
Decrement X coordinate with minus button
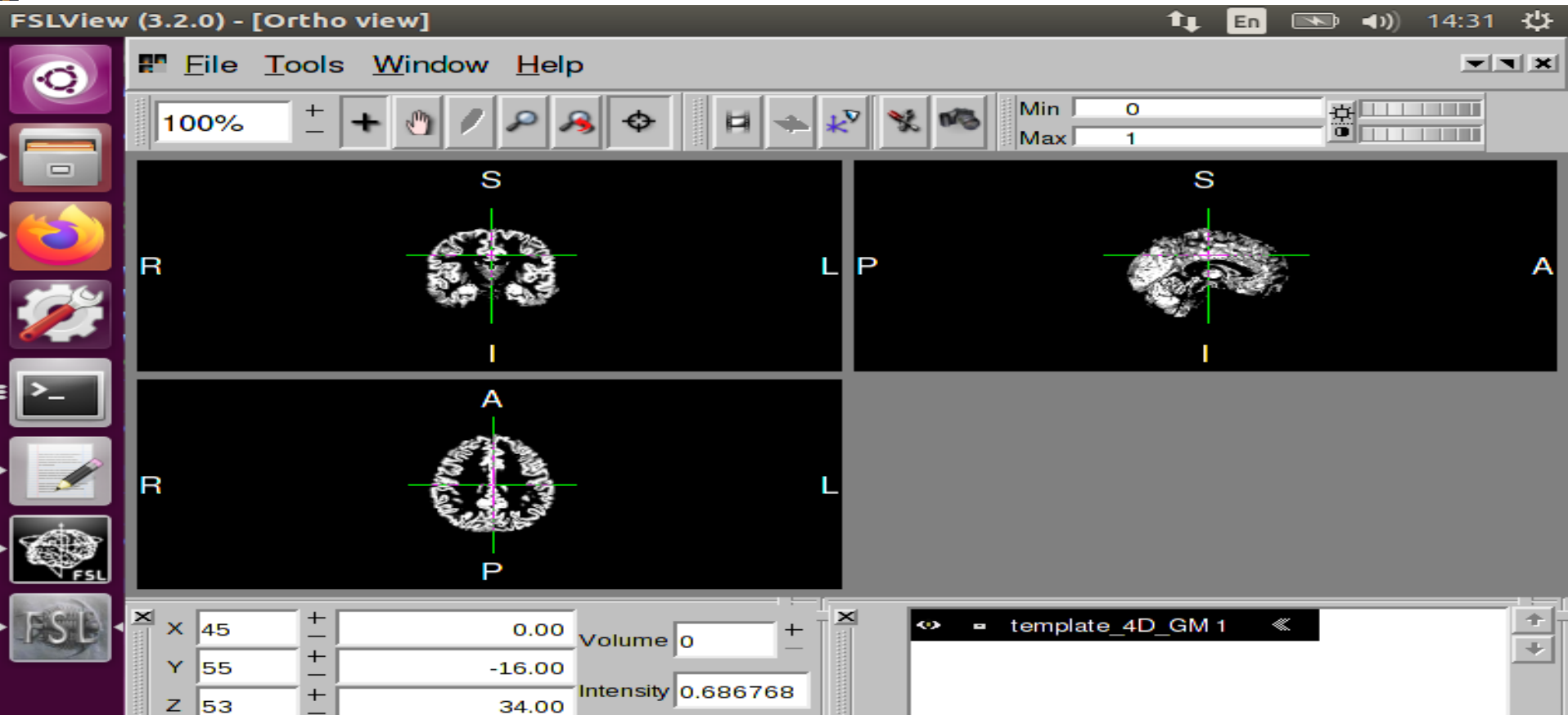tap(317, 637)
